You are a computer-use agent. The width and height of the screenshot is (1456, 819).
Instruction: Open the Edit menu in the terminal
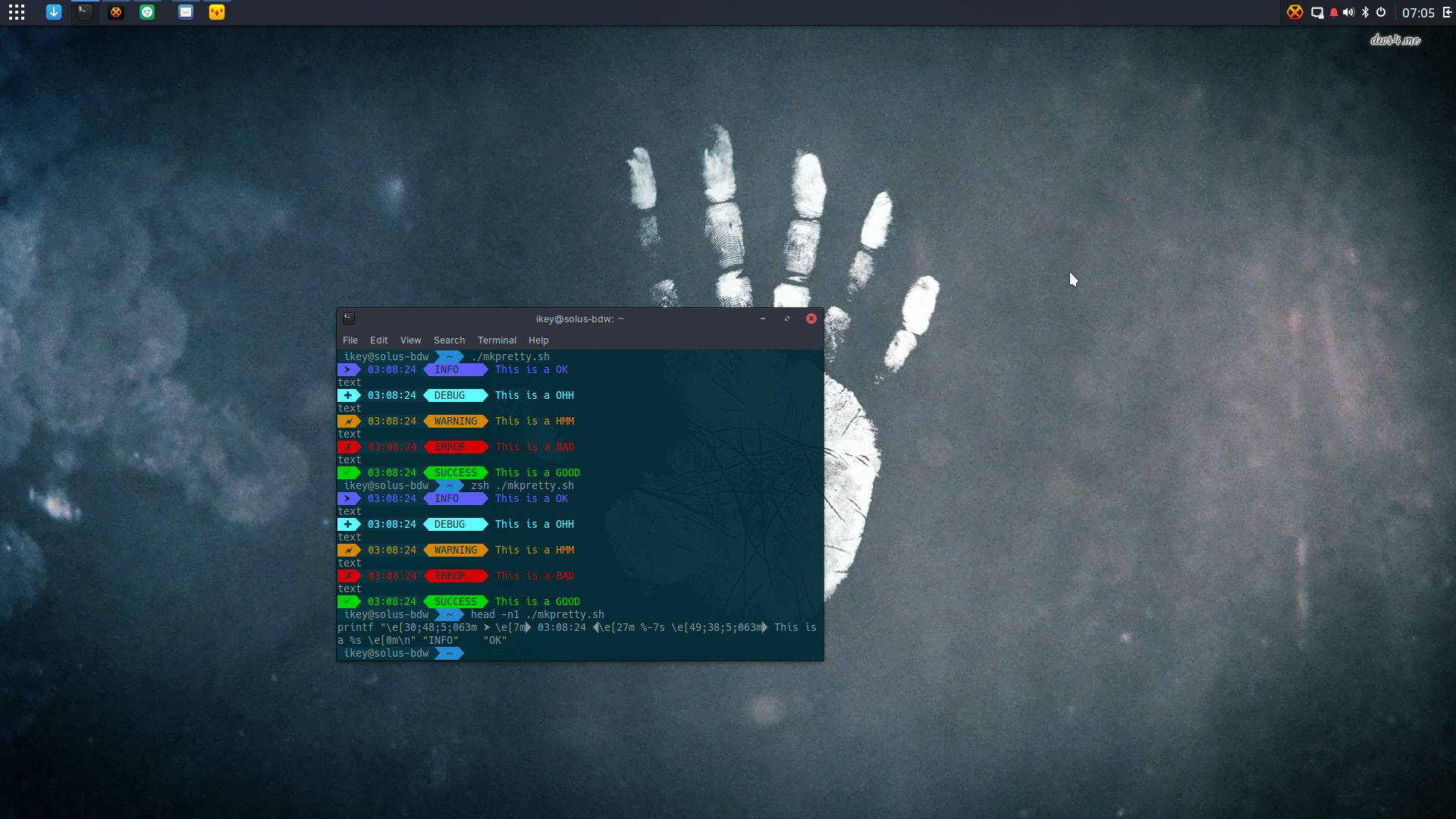379,340
